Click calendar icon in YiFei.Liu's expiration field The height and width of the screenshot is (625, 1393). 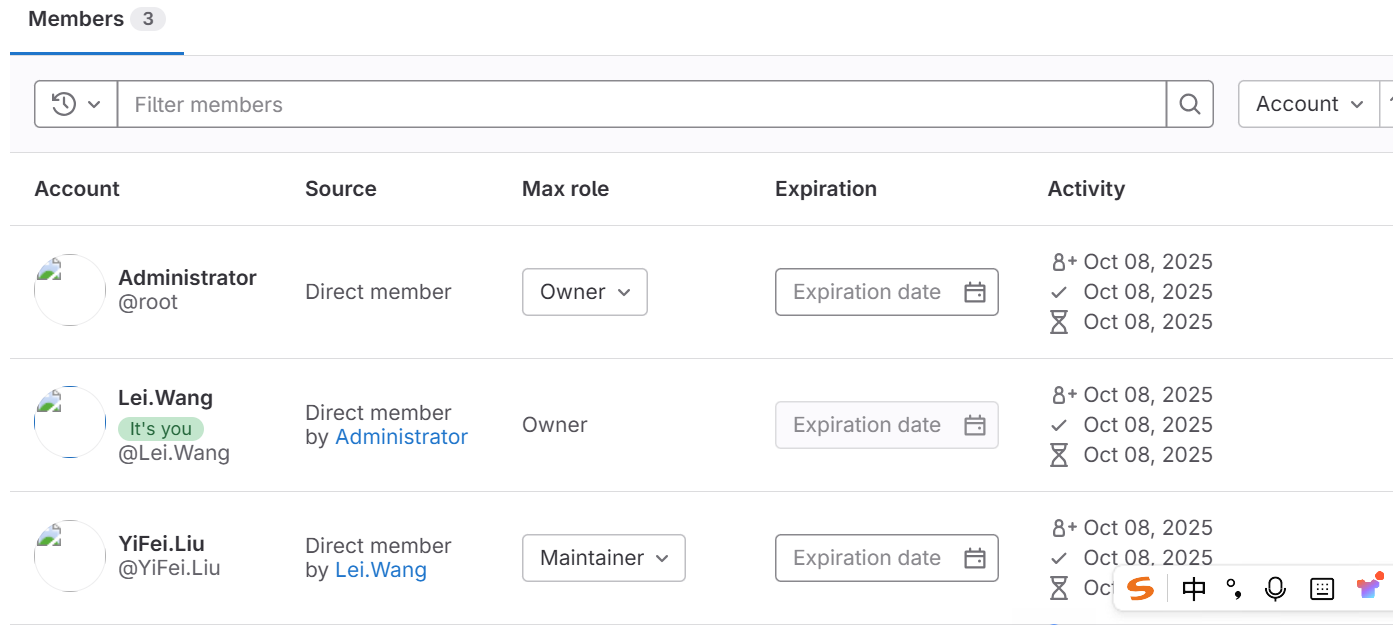[x=974, y=558]
